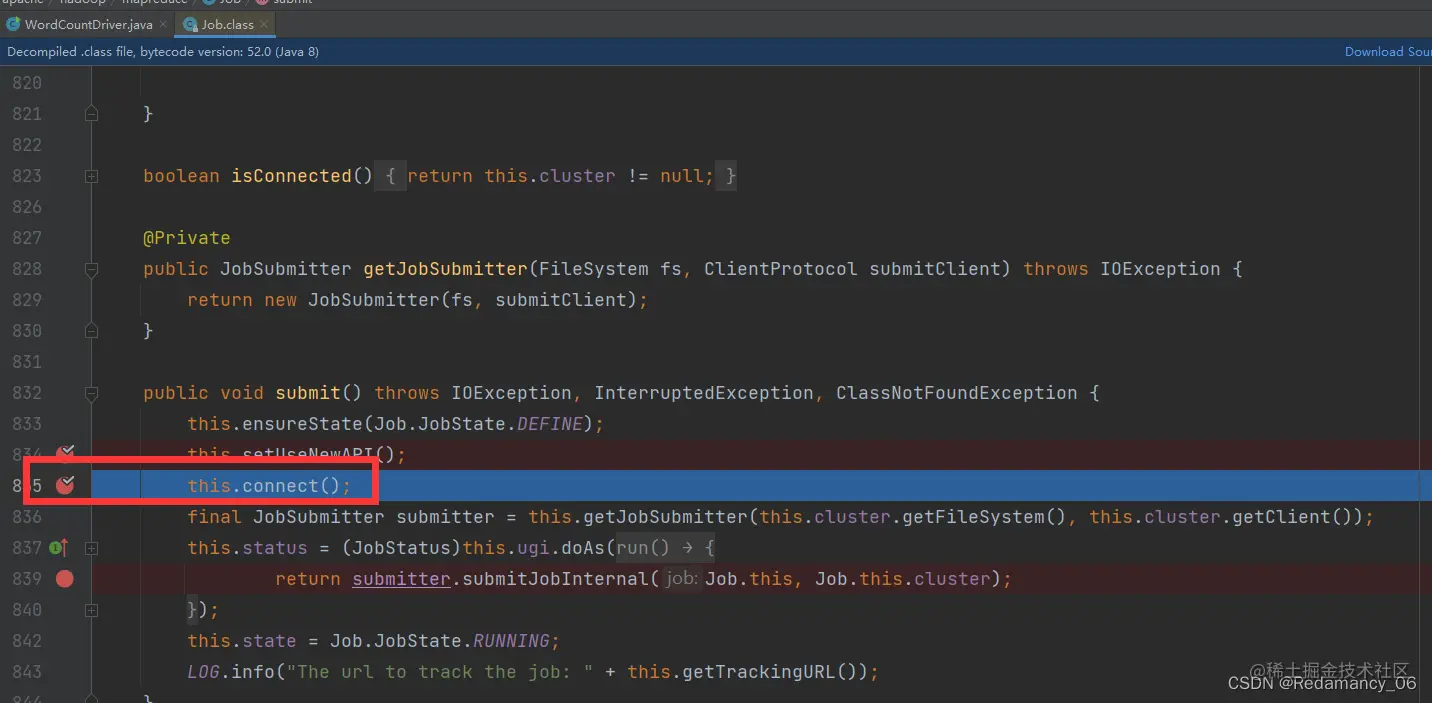This screenshot has width=1432, height=703.
Task: Click the 'job:' parameter inlay hint
Action: pos(682,579)
